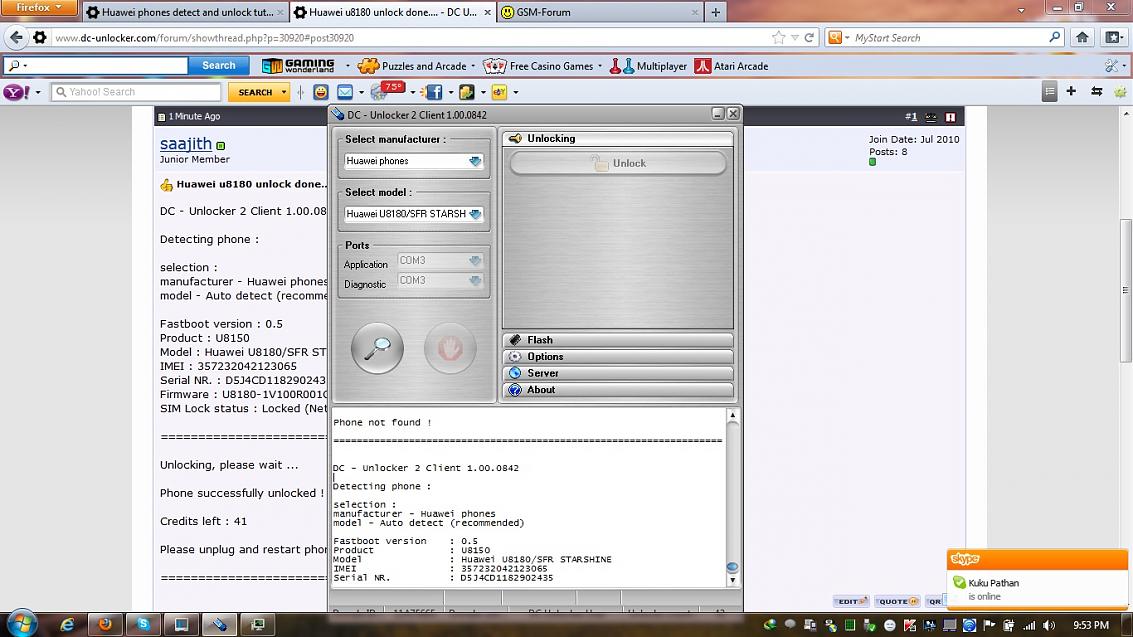1133x637 pixels.
Task: Expand the Flash section panel
Action: coord(617,340)
